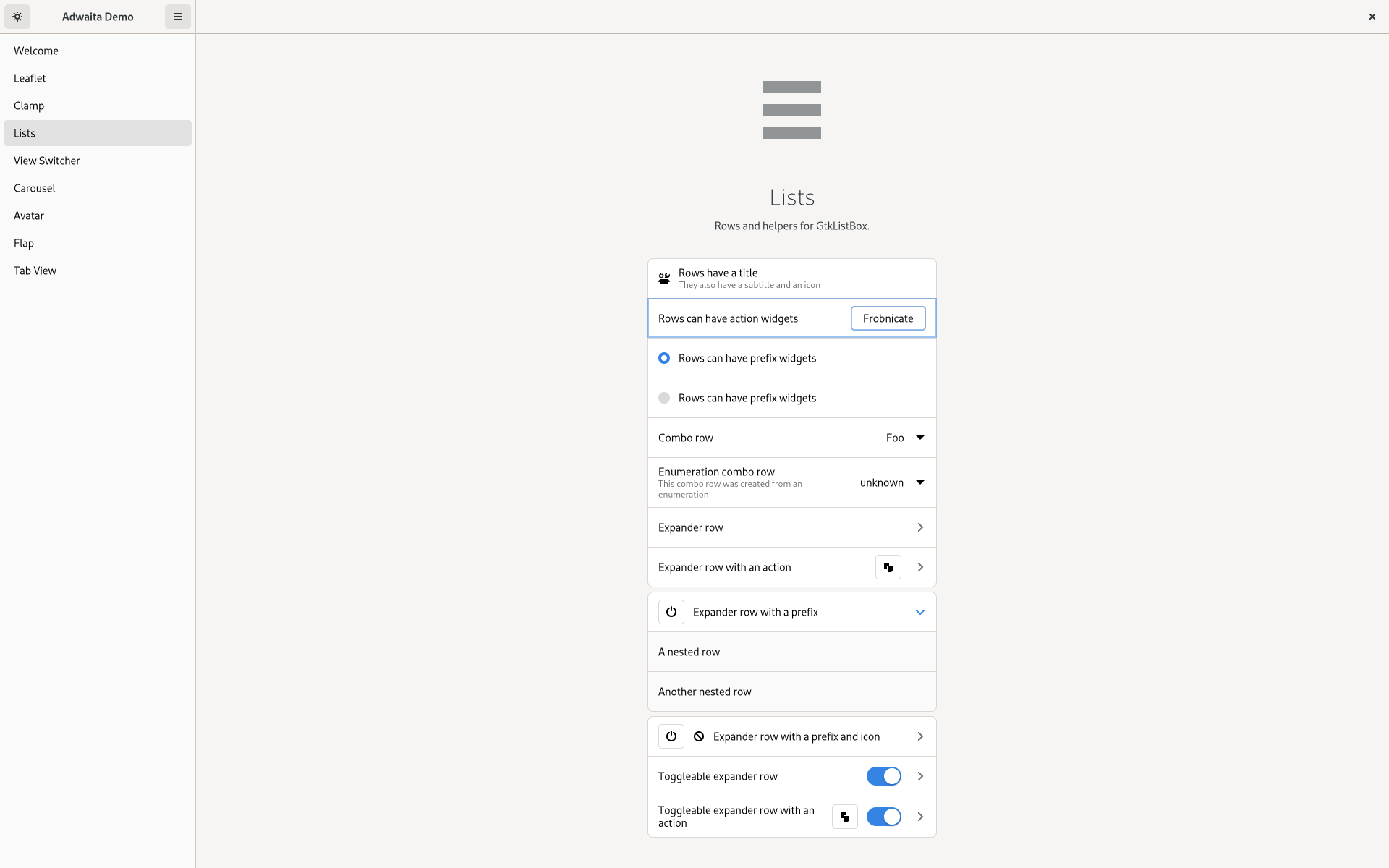Click the icon beside 'Rows have a title'
The width and height of the screenshot is (1389, 868).
click(664, 278)
